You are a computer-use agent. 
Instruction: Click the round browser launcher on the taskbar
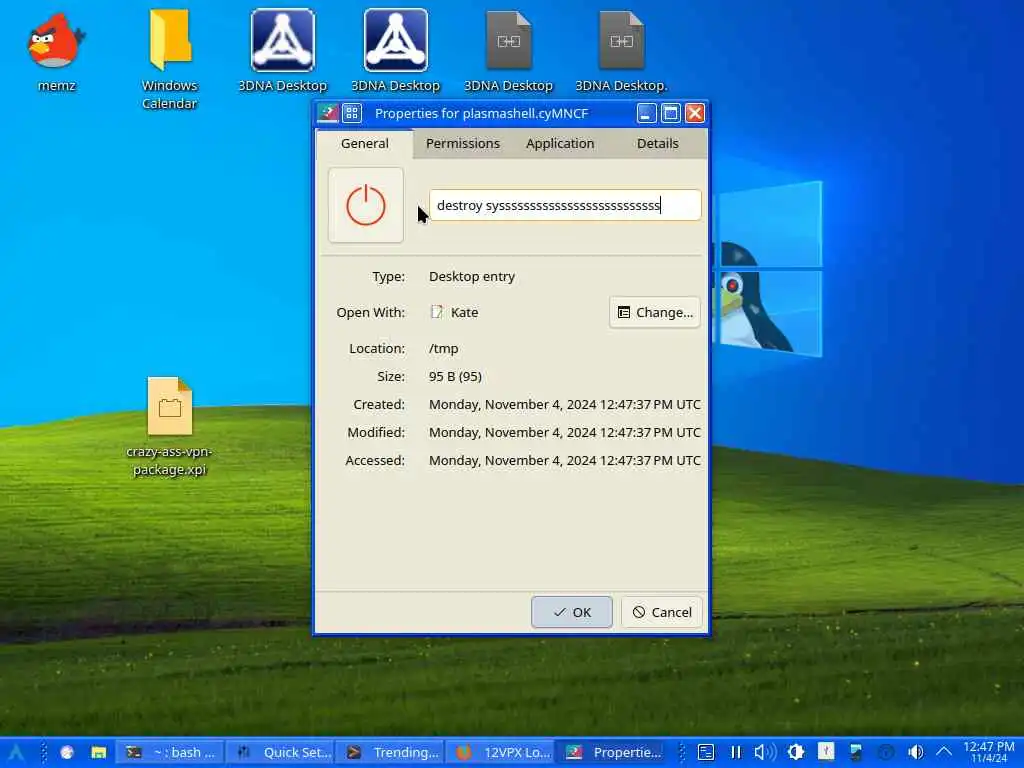tap(67, 752)
